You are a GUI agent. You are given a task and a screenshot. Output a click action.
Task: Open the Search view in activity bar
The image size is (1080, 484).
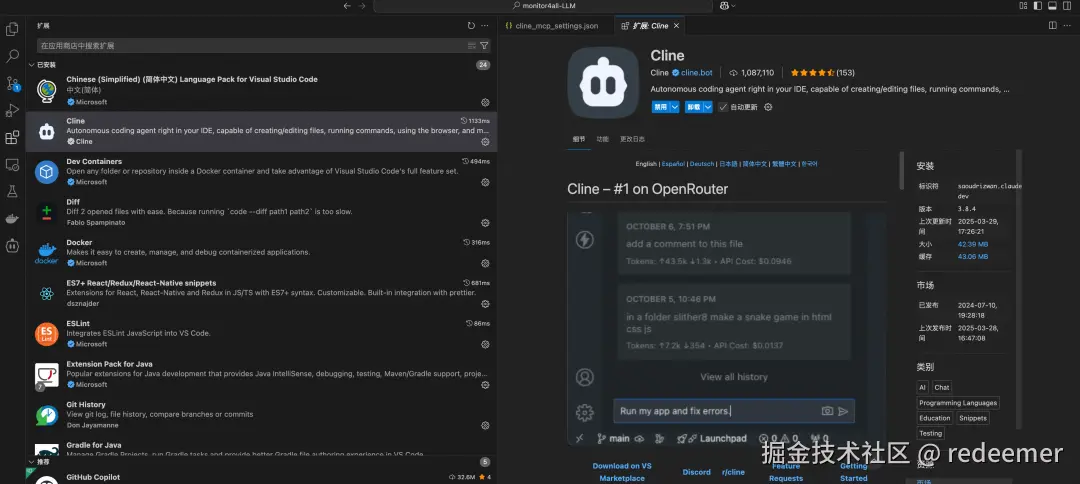[12, 56]
